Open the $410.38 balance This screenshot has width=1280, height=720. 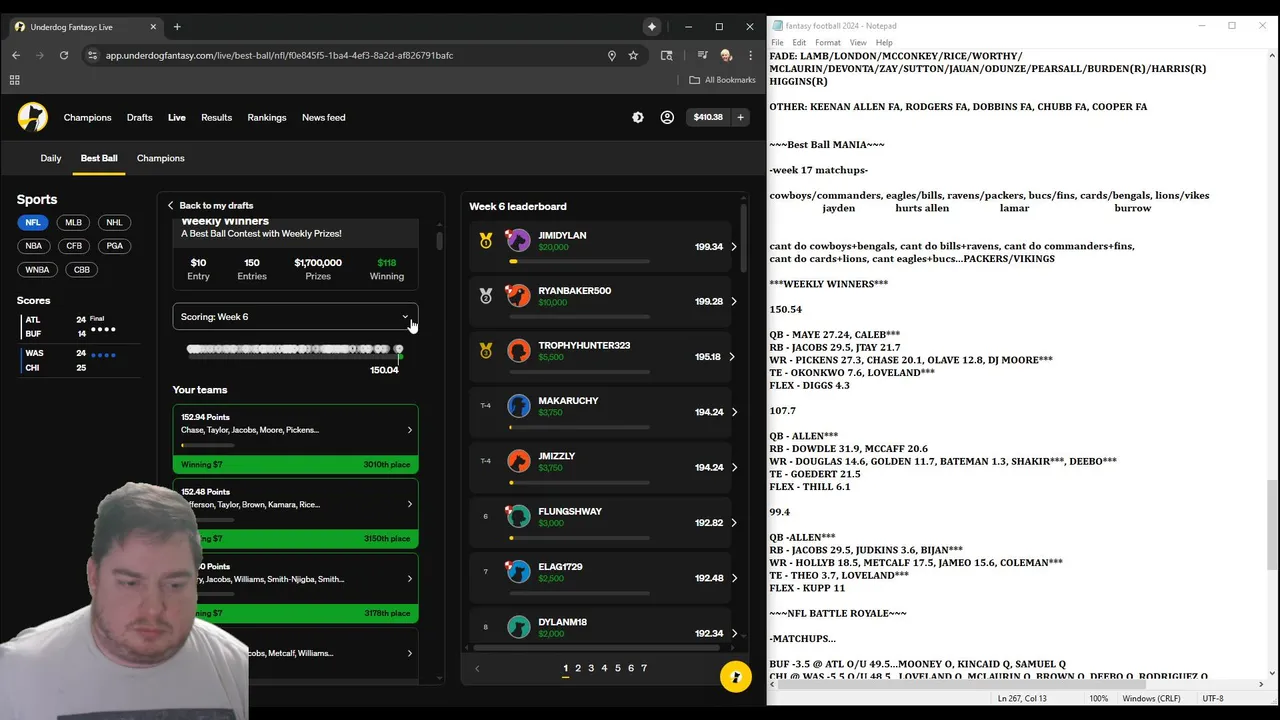click(x=708, y=117)
